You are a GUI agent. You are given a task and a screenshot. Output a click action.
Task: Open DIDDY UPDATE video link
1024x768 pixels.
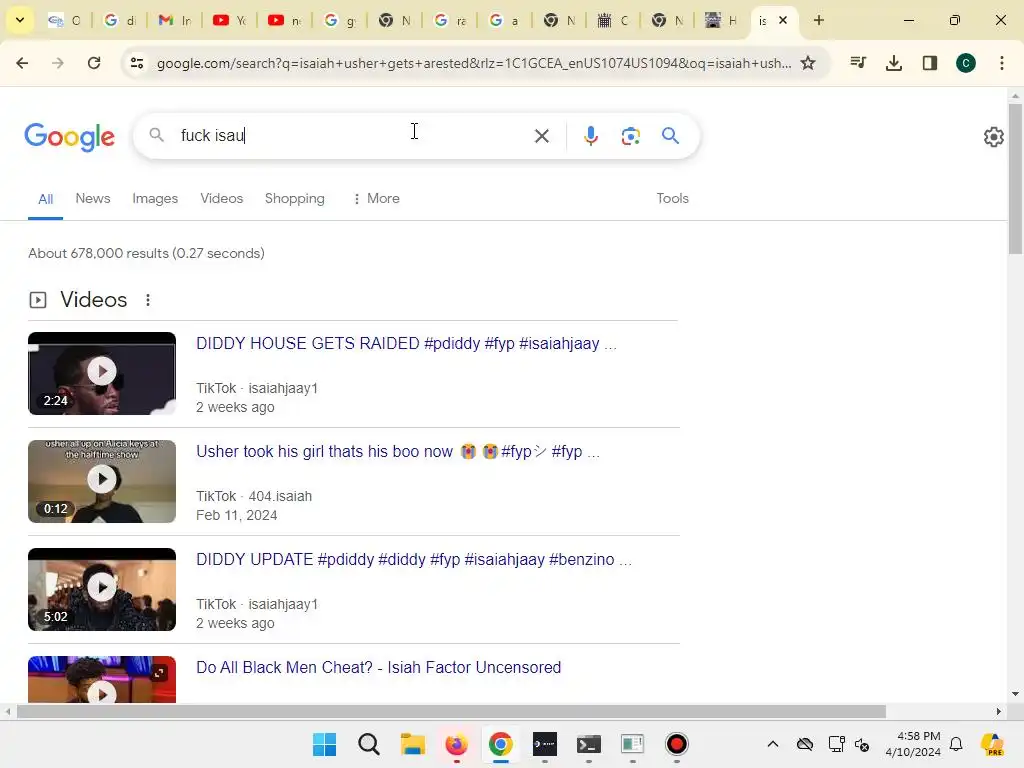(414, 560)
